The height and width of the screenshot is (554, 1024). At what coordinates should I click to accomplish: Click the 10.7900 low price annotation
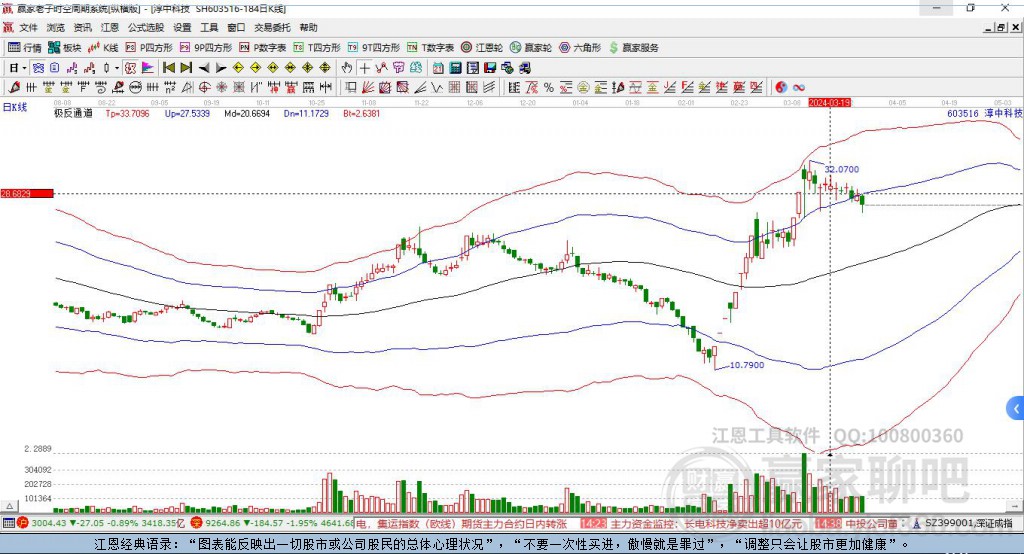746,365
